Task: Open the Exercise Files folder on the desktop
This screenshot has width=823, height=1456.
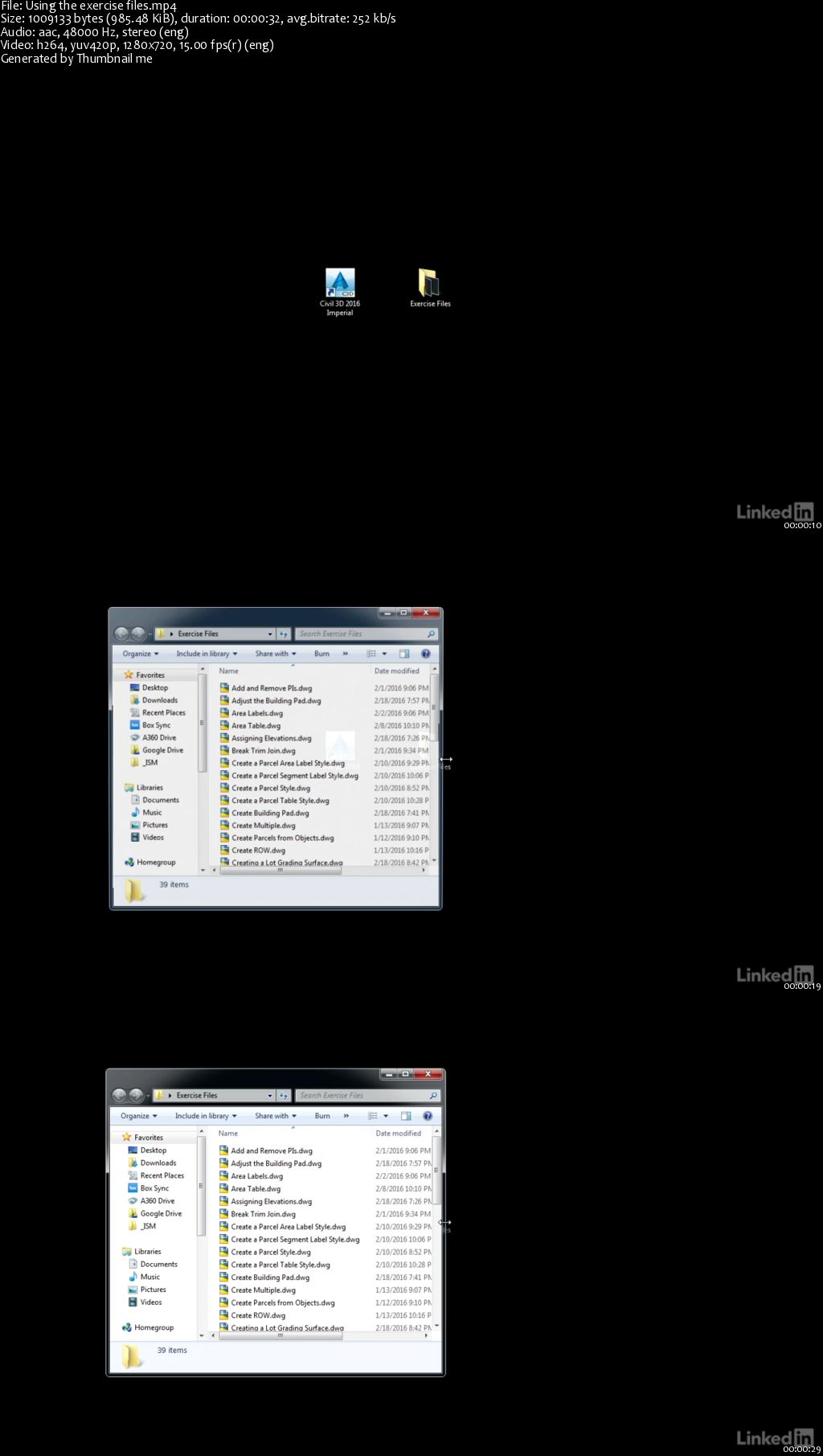Action: (x=430, y=288)
